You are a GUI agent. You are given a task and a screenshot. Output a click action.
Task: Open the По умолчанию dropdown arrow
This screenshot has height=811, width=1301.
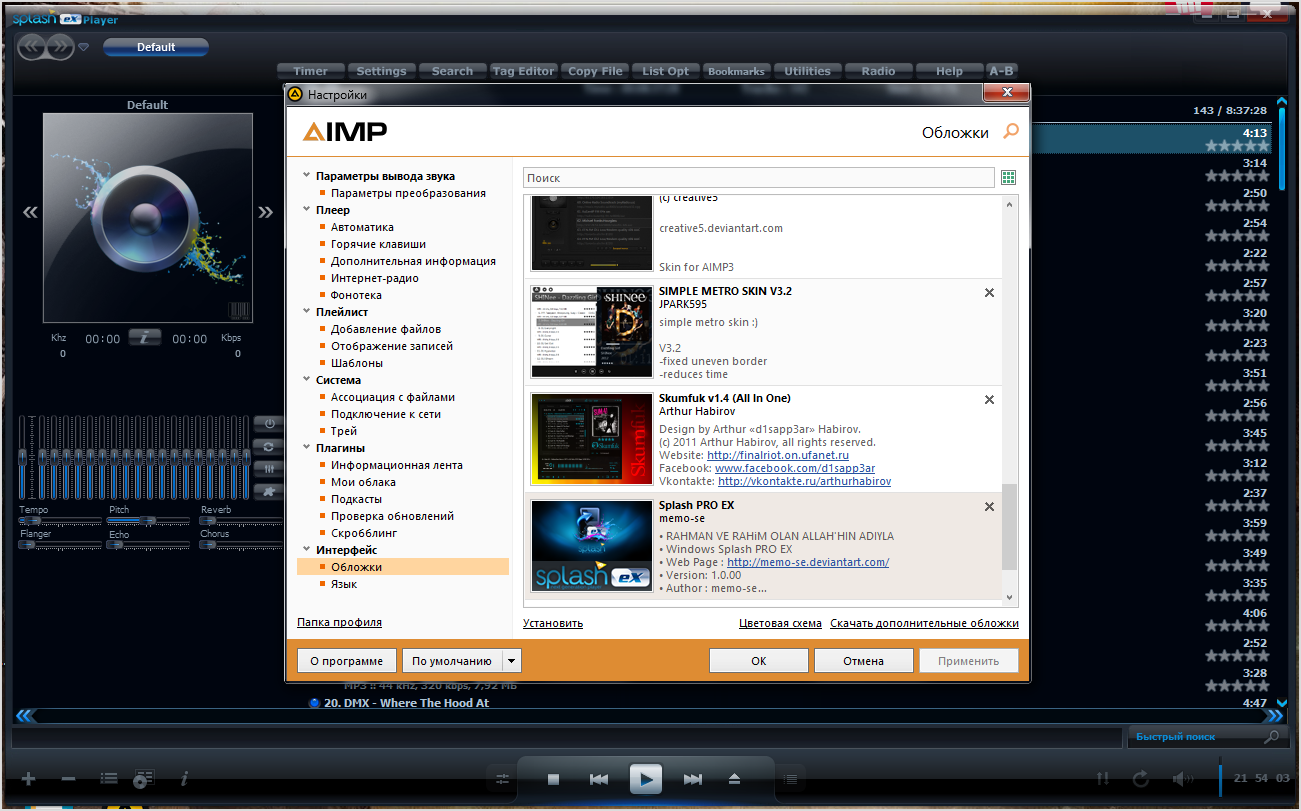click(x=512, y=661)
